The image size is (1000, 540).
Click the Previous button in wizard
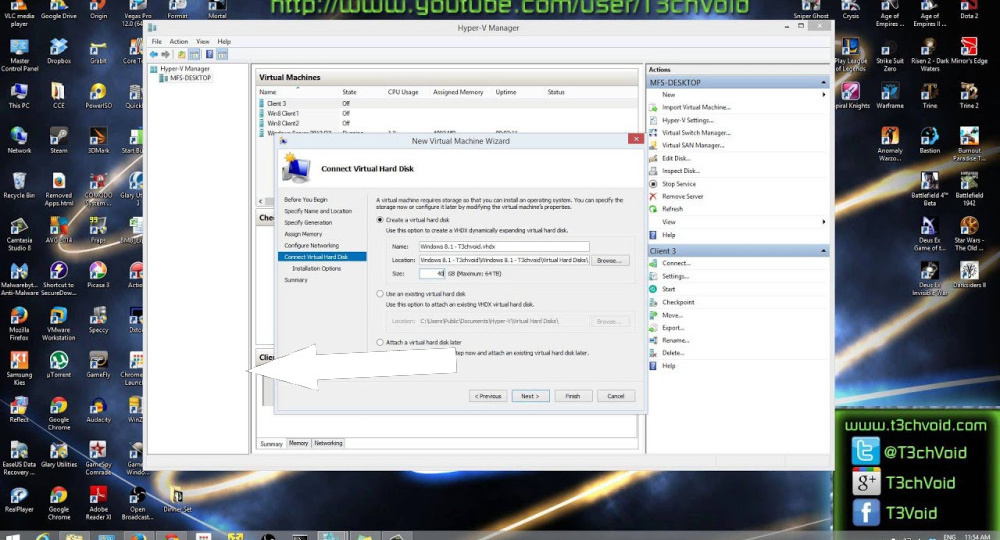(488, 396)
